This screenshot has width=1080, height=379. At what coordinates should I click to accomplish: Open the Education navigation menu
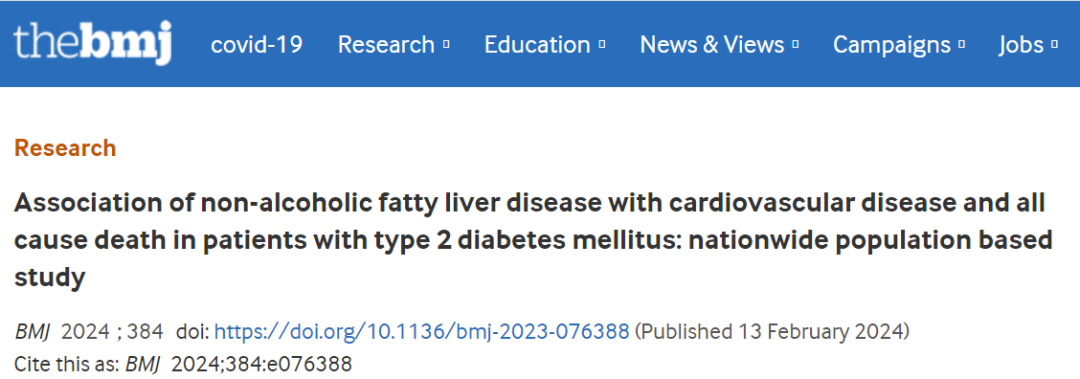(537, 45)
